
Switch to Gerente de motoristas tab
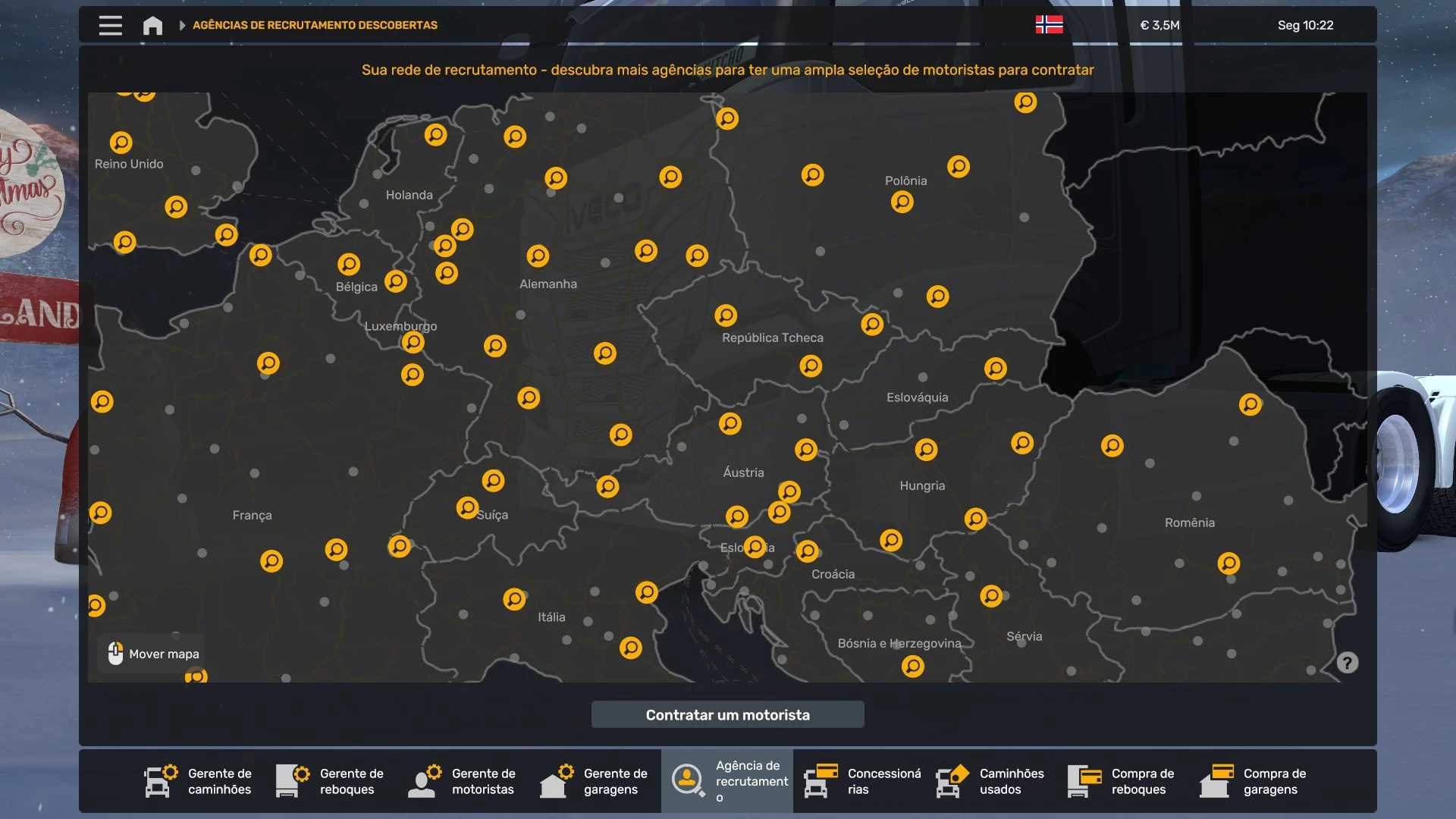coord(463,781)
